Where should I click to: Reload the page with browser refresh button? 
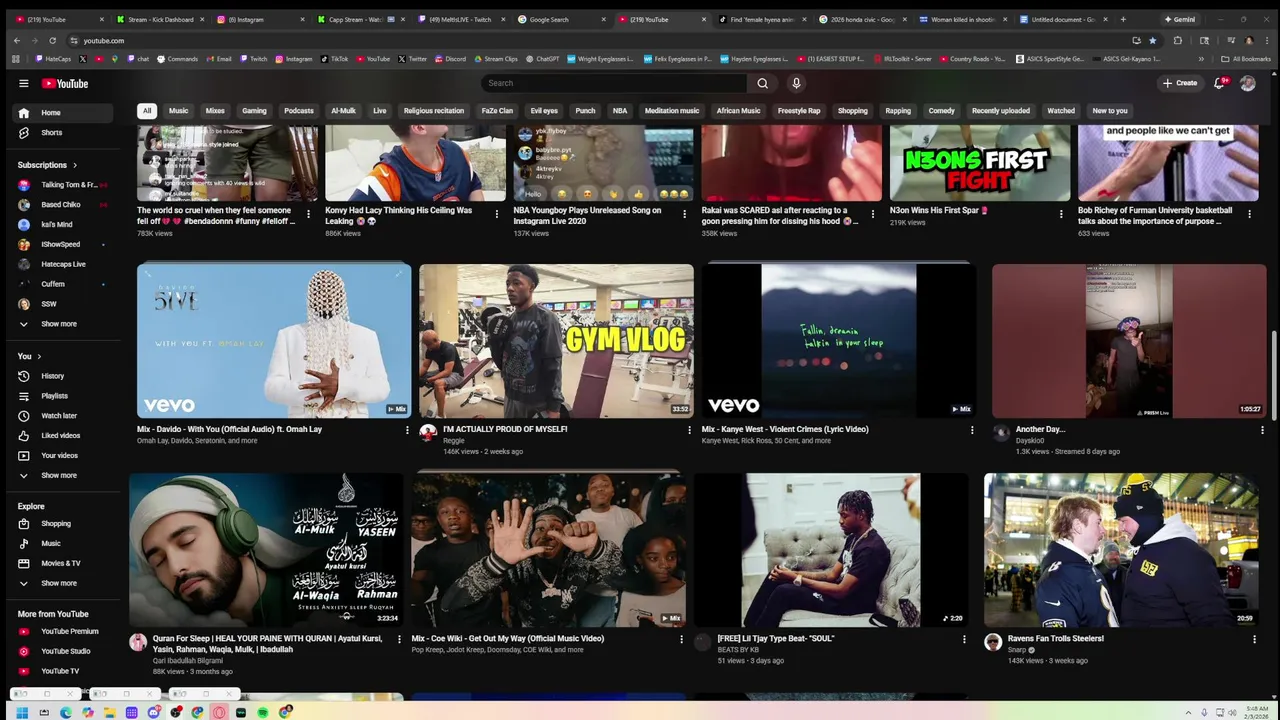coord(53,40)
